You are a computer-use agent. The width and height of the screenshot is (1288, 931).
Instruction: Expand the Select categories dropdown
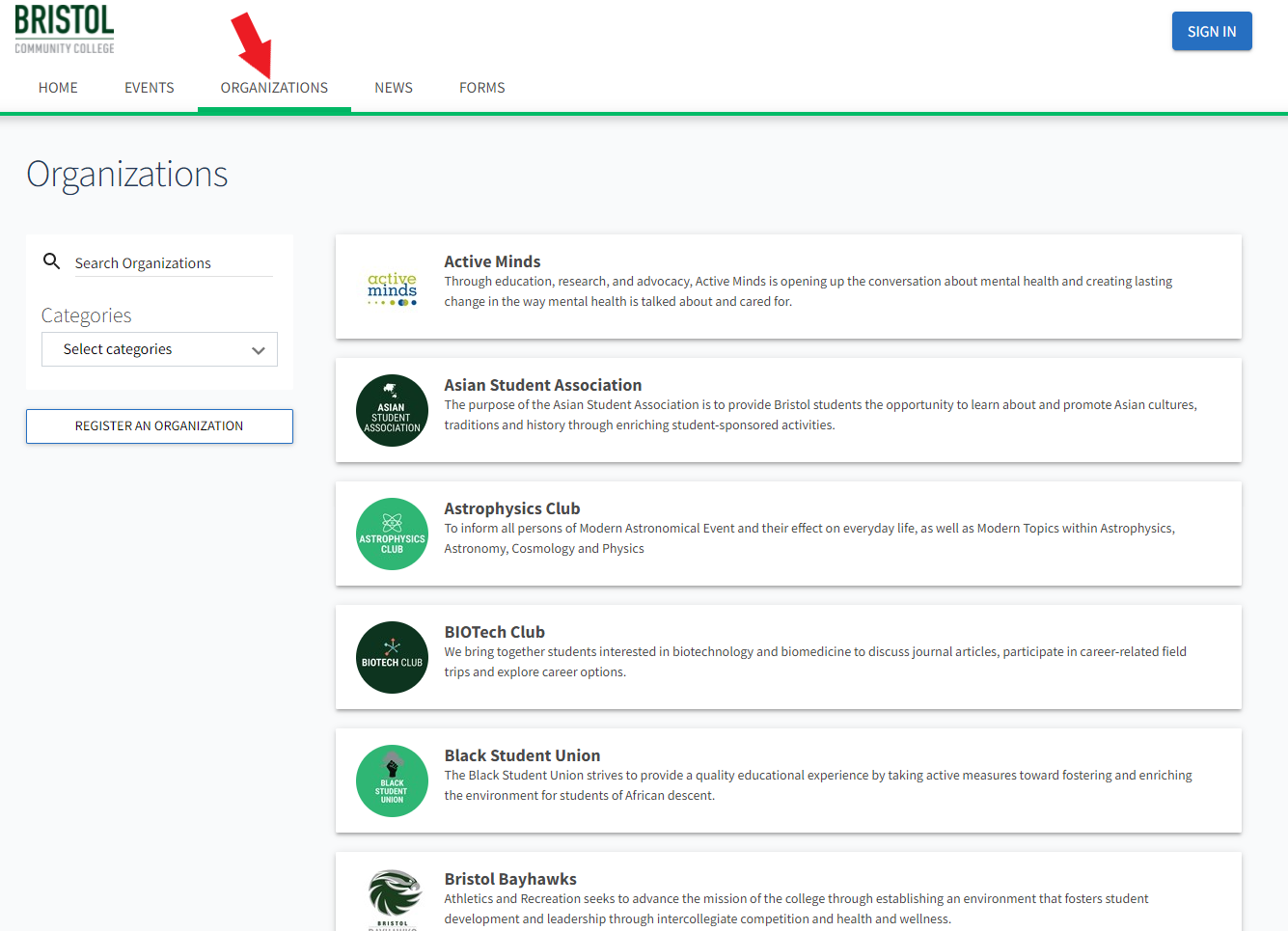(x=159, y=349)
